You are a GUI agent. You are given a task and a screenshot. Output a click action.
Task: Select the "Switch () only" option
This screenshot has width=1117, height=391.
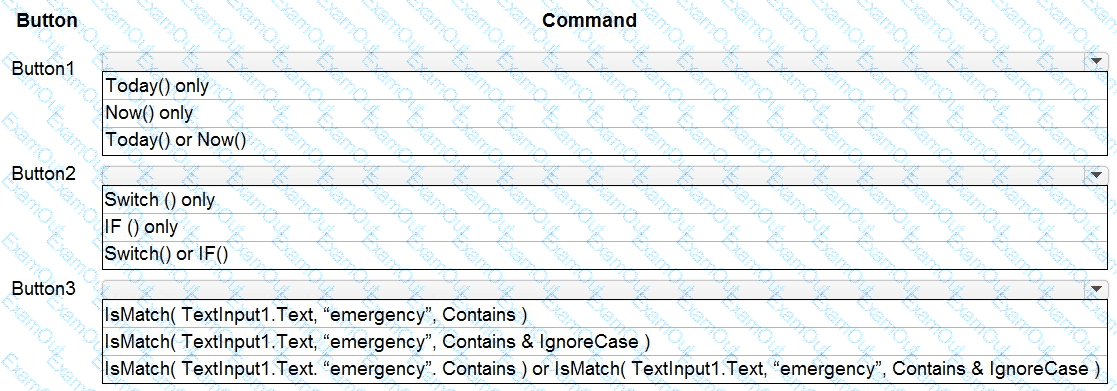(605, 200)
